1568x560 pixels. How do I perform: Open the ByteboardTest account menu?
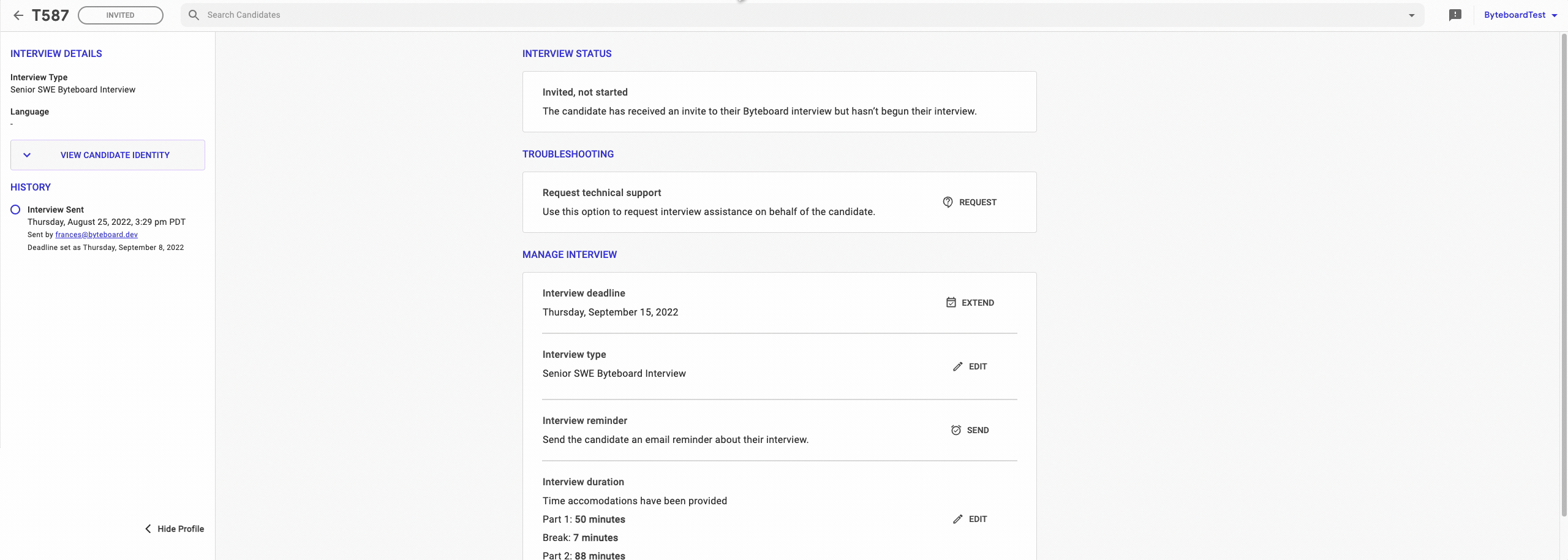(x=1520, y=15)
